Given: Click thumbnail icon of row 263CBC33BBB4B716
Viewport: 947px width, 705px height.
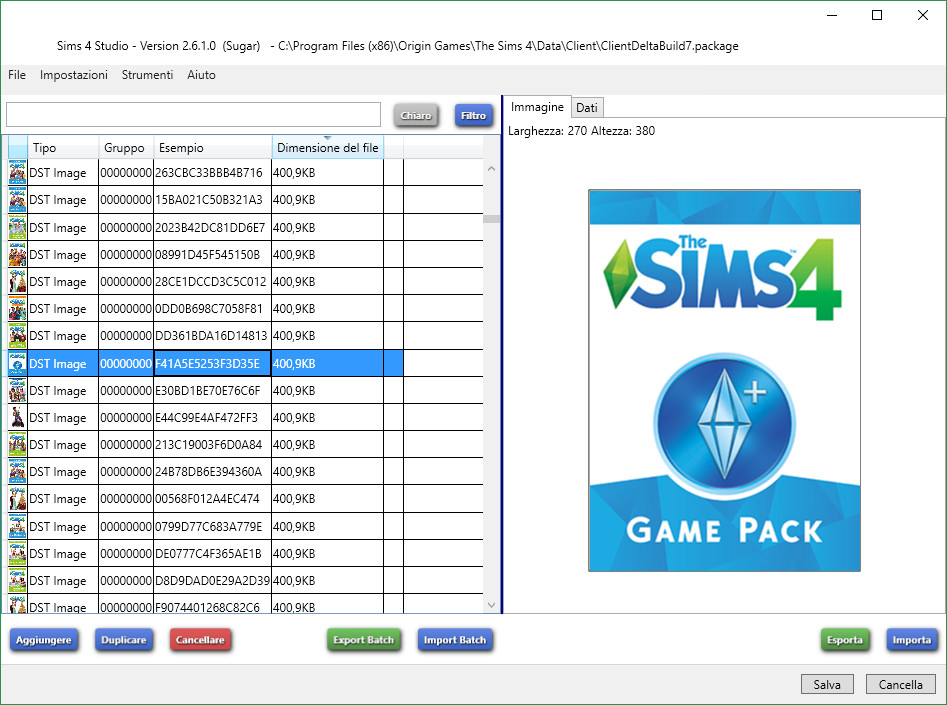Looking at the screenshot, I should 17,173.
